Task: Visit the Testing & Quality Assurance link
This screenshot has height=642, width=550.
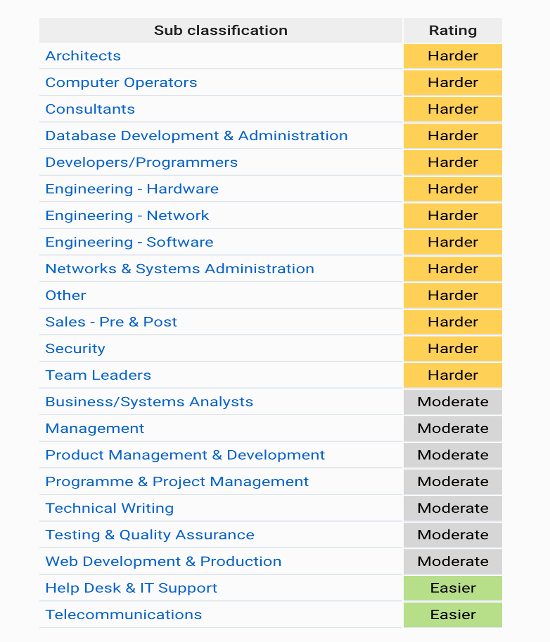Action: [149, 535]
